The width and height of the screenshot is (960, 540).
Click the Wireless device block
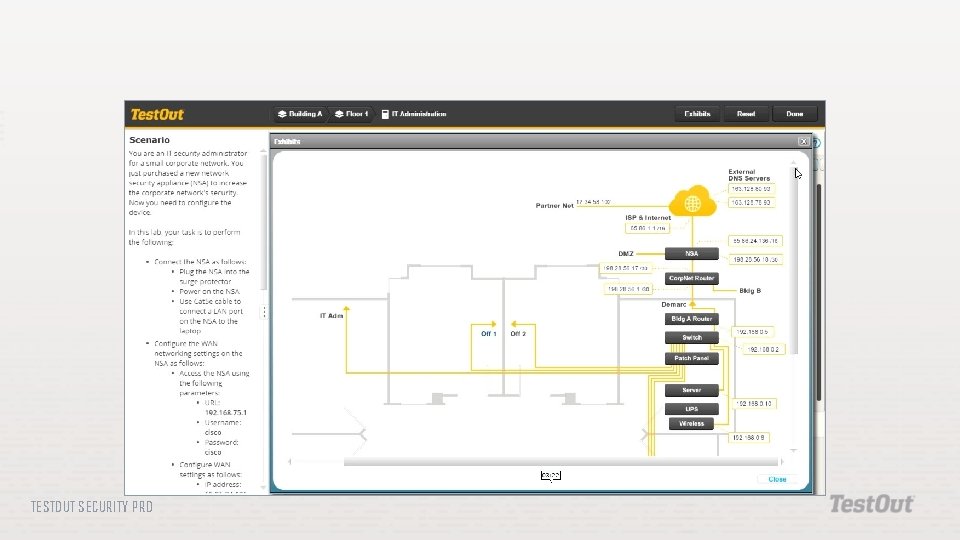point(692,424)
